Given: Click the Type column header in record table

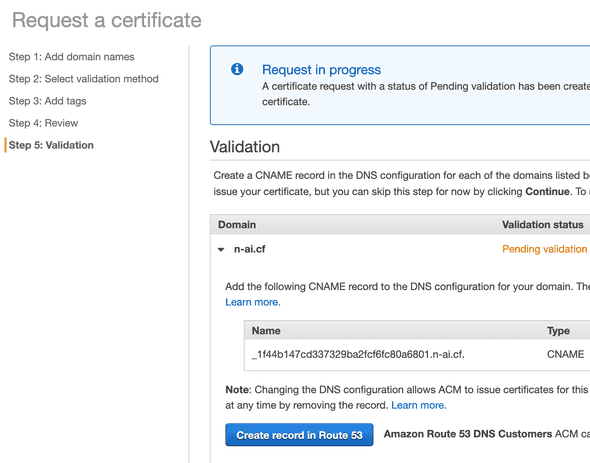Looking at the screenshot, I should (558, 331).
